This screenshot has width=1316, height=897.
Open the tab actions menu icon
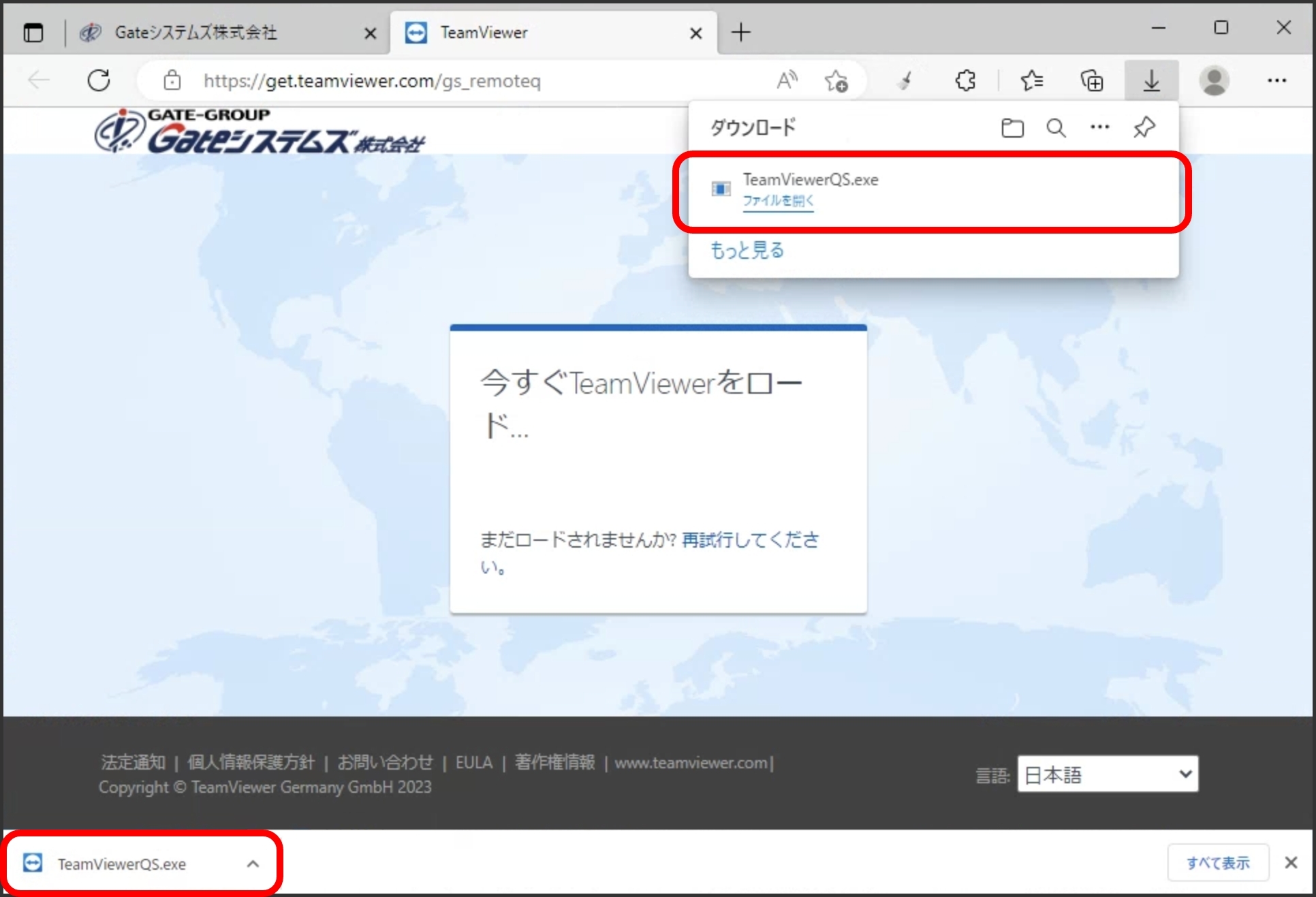33,32
